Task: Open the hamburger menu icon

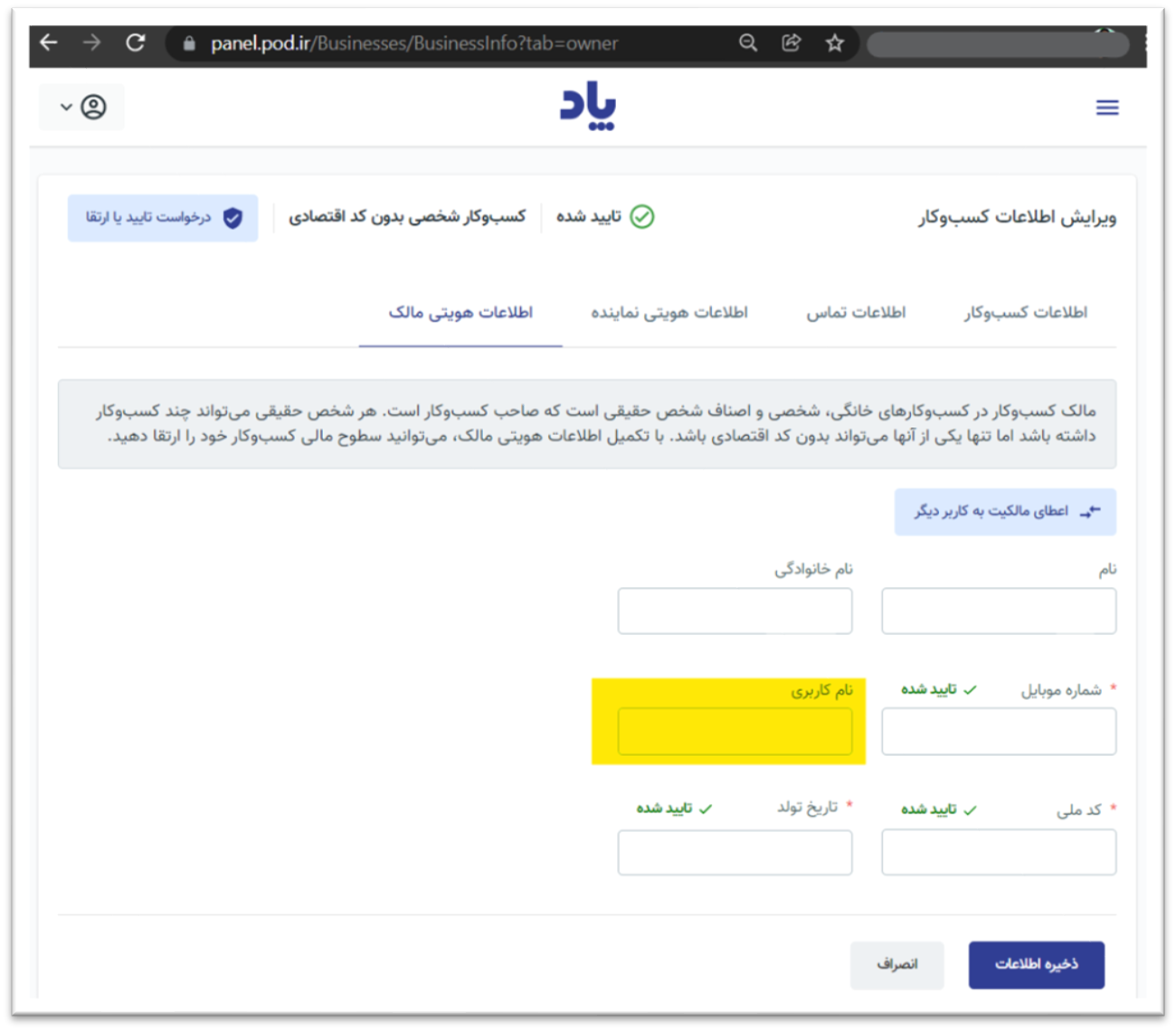Action: click(1107, 108)
